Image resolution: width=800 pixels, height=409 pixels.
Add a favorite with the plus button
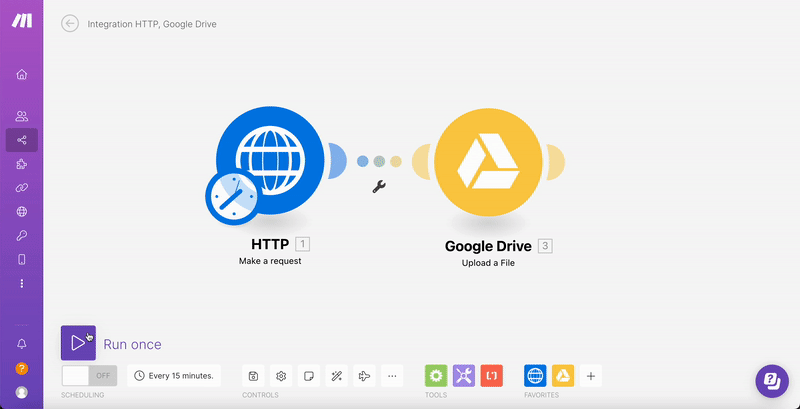click(591, 376)
